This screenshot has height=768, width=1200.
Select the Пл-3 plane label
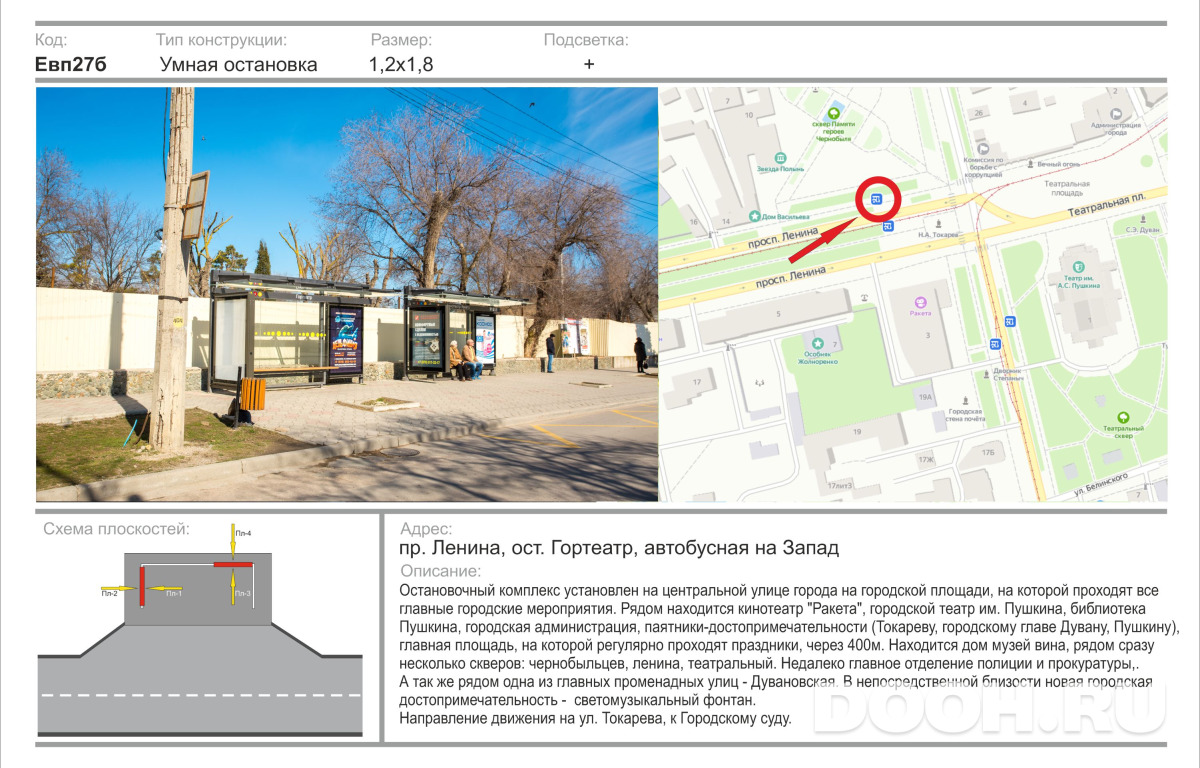click(243, 594)
